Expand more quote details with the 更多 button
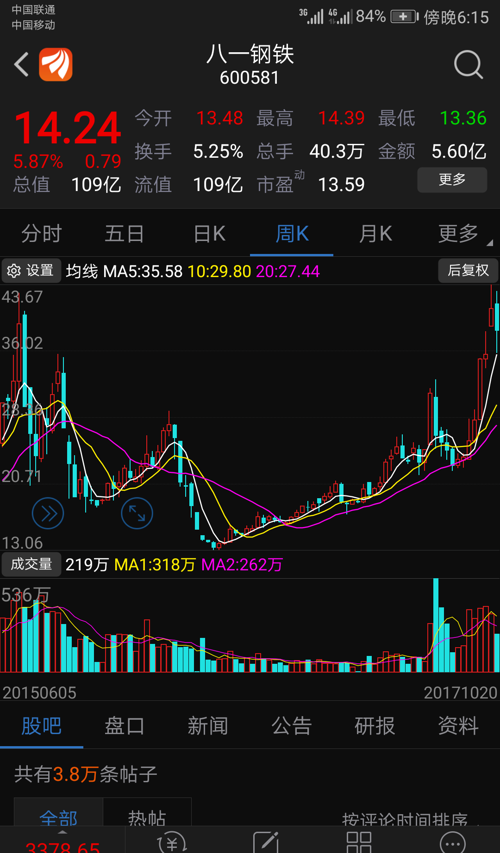Viewport: 500px width, 853px height. pyautogui.click(x=452, y=180)
